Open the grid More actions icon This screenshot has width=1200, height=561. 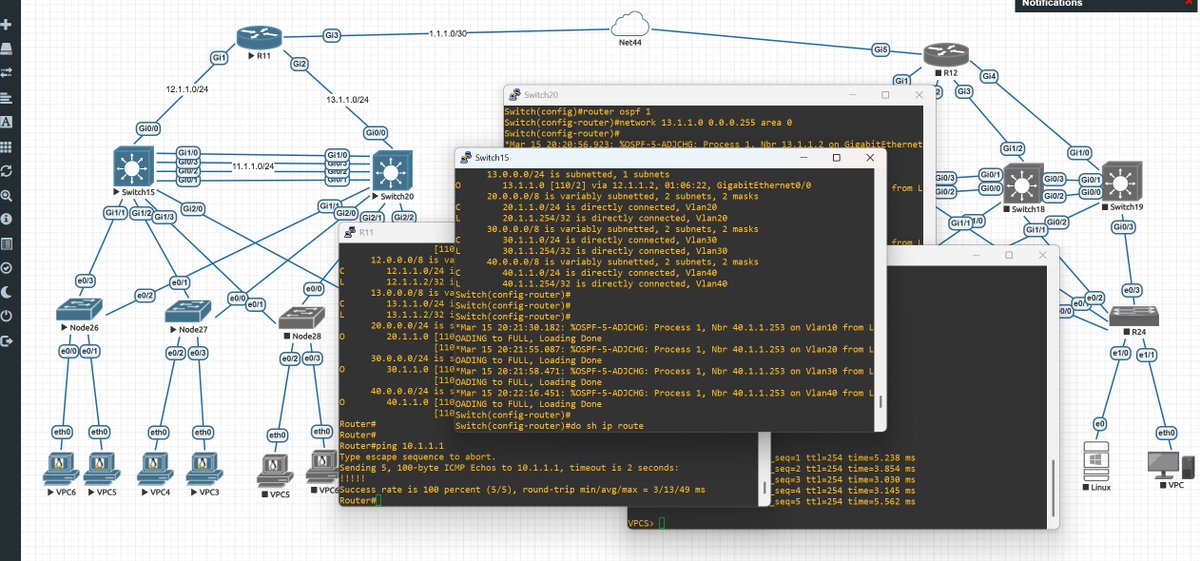(x=7, y=146)
